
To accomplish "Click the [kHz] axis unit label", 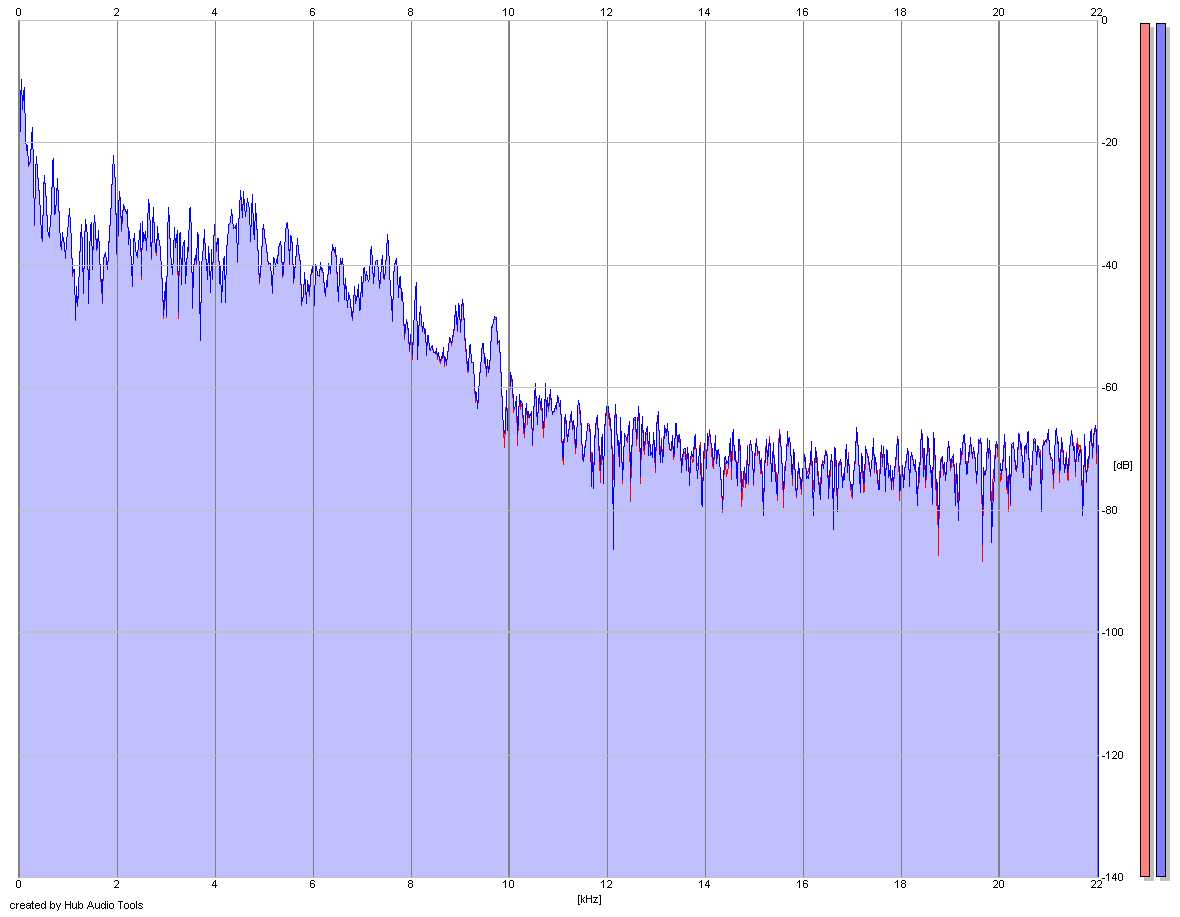I will 589,899.
